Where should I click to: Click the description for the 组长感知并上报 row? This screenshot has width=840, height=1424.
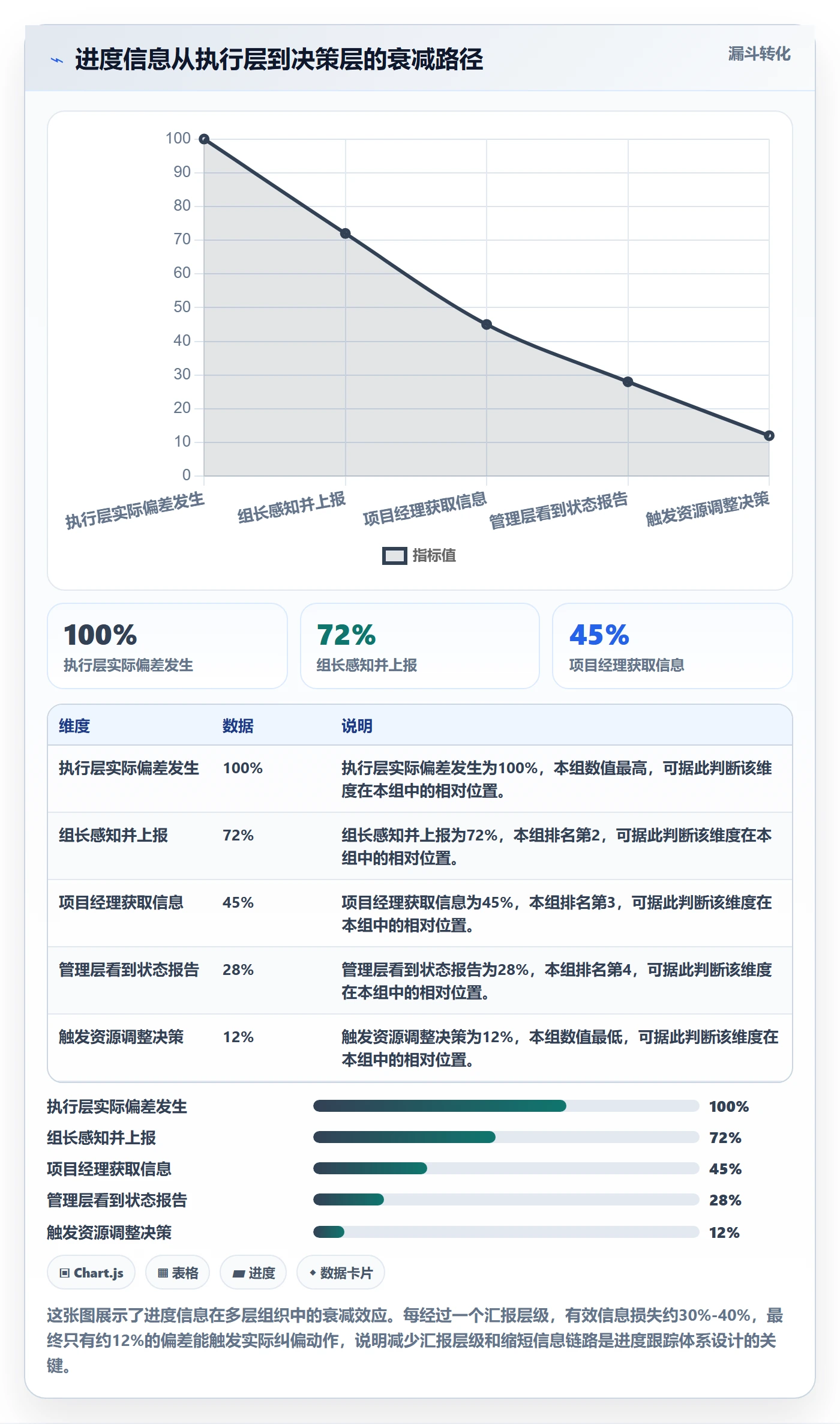coord(557,846)
